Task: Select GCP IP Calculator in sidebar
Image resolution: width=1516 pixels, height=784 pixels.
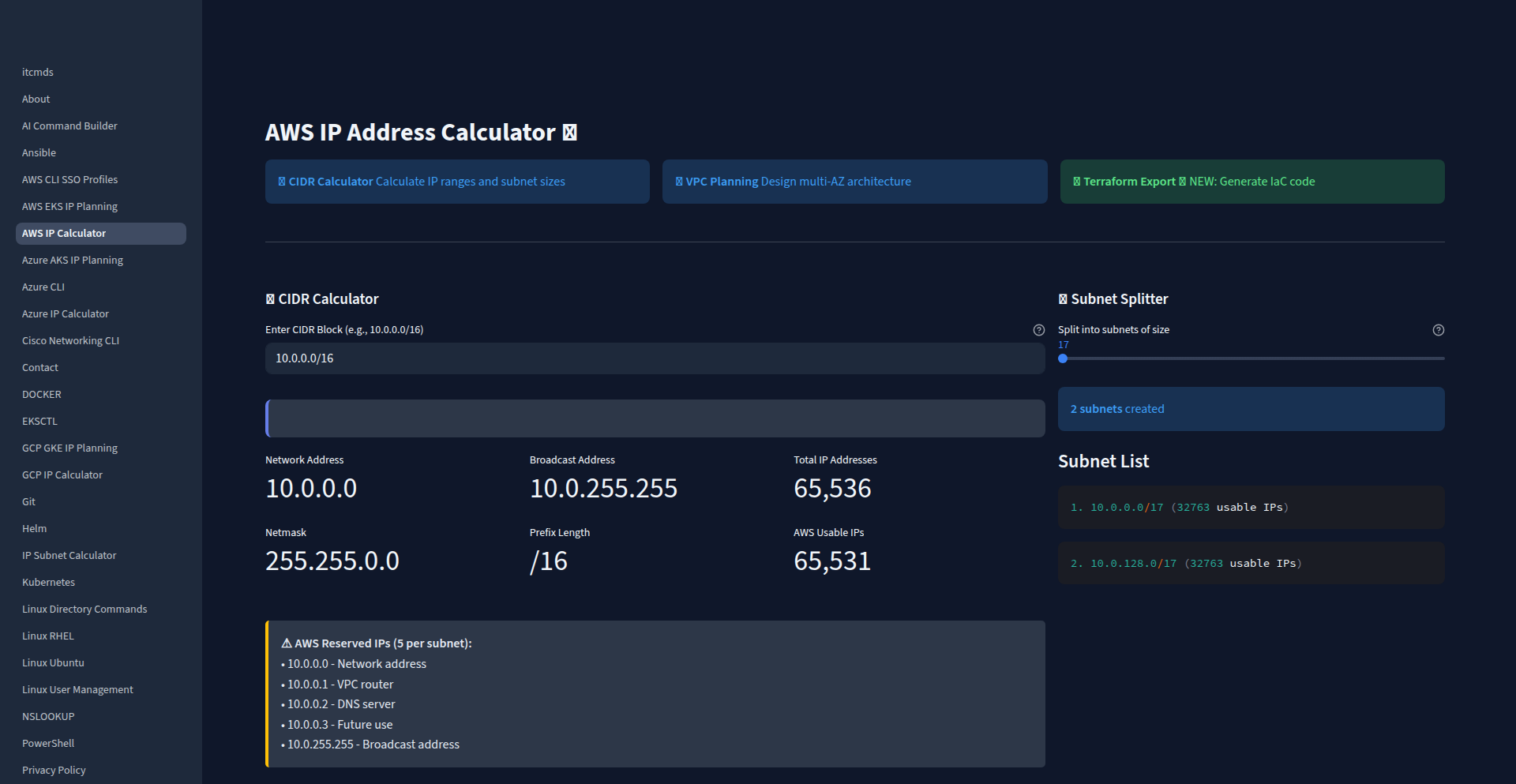Action: pos(62,475)
